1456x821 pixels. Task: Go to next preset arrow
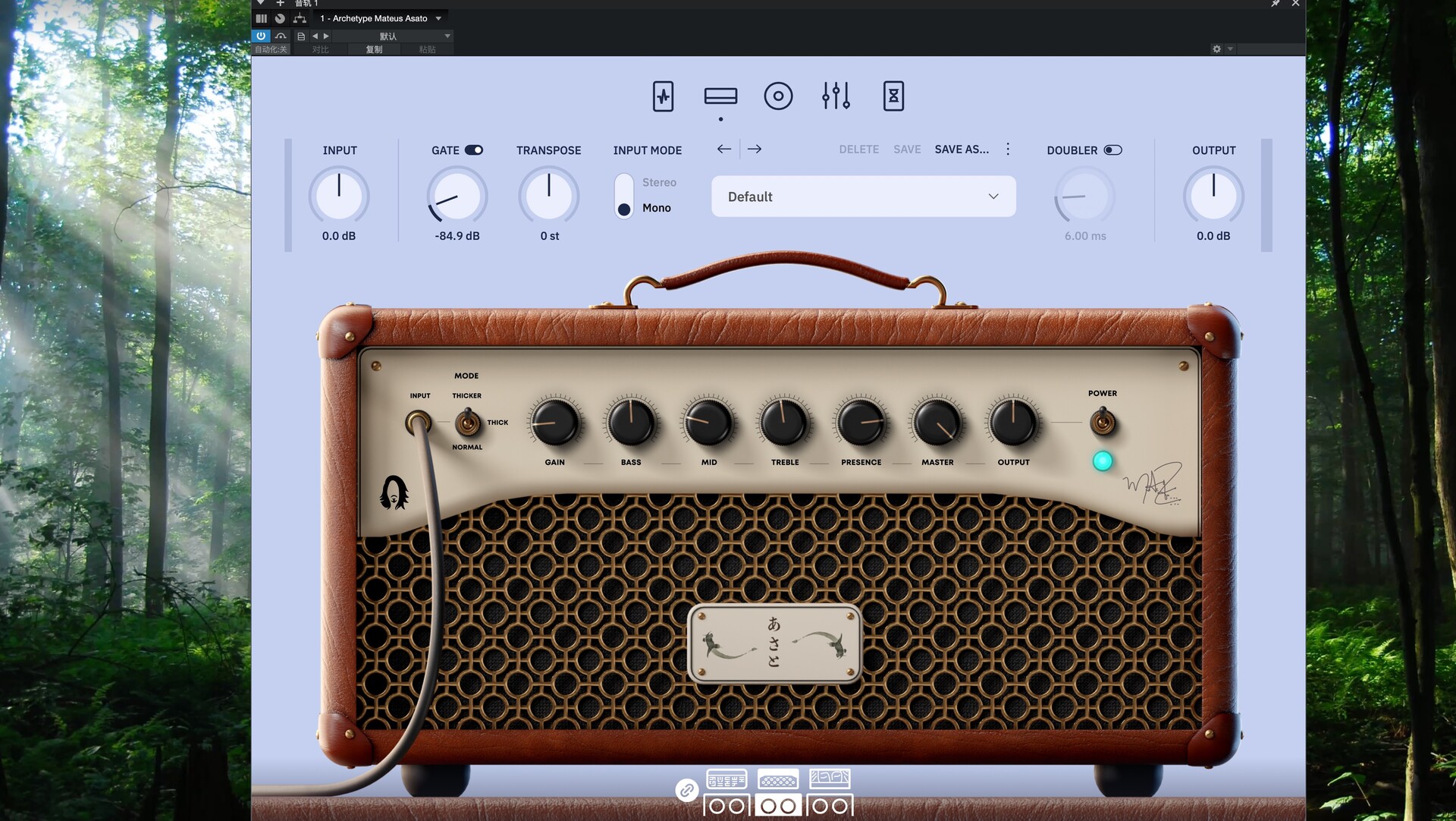(754, 149)
